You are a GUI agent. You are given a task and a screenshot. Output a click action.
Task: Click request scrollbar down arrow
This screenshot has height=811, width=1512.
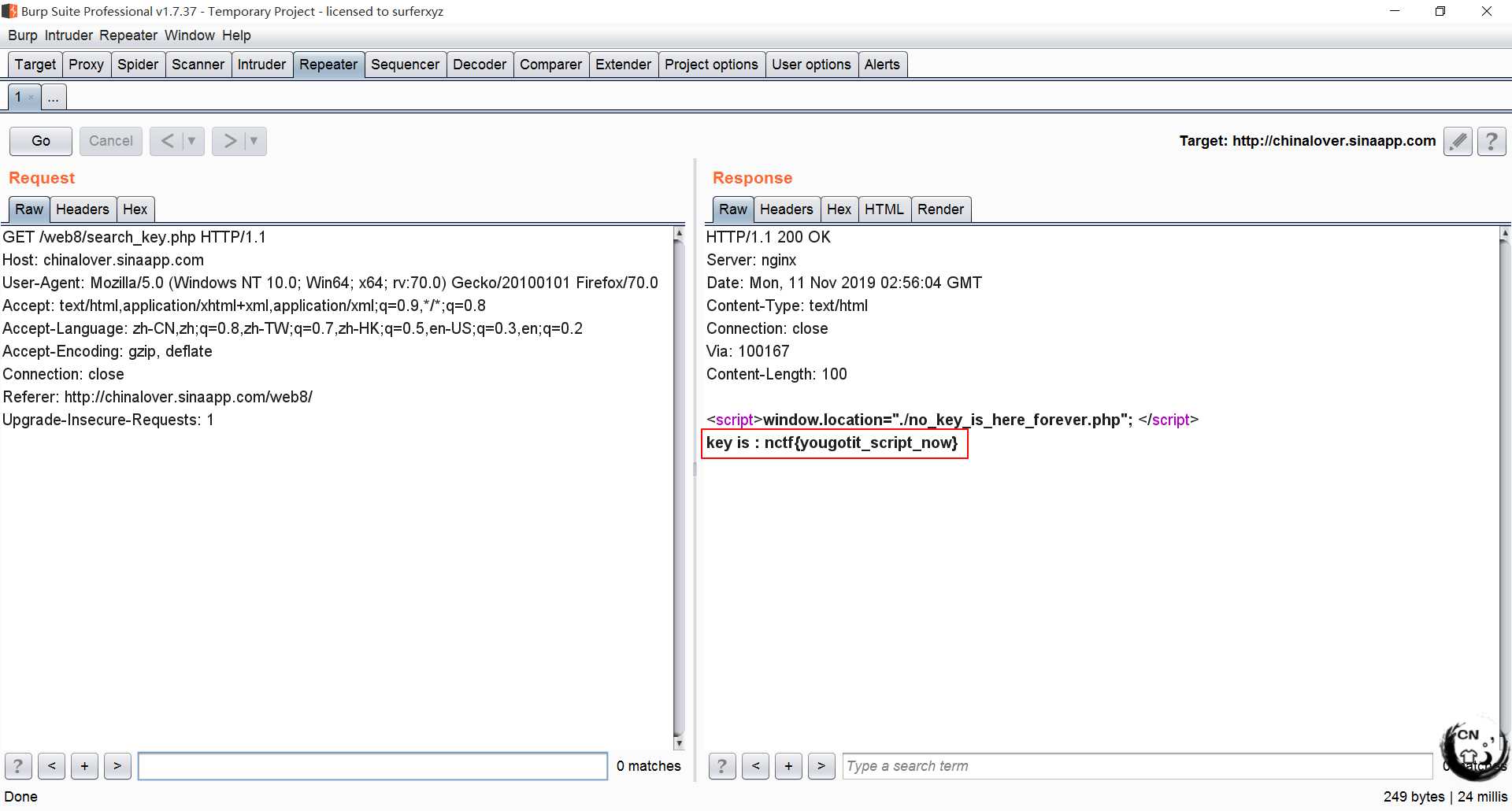click(x=679, y=743)
